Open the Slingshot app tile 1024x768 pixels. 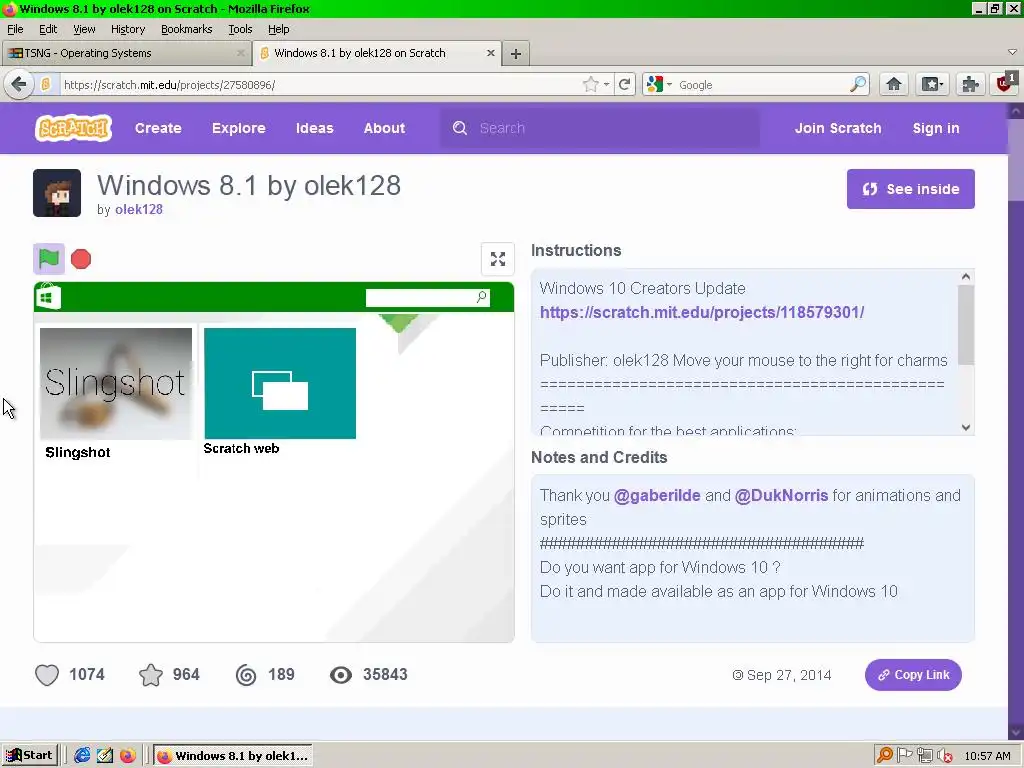coord(116,383)
